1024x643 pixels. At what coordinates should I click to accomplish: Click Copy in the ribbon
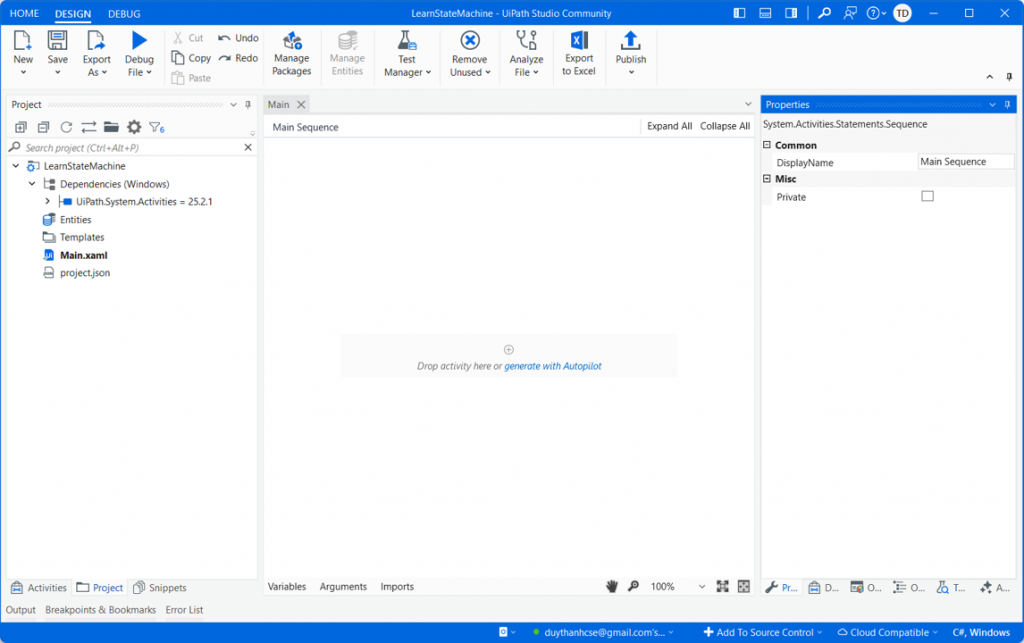click(x=191, y=58)
